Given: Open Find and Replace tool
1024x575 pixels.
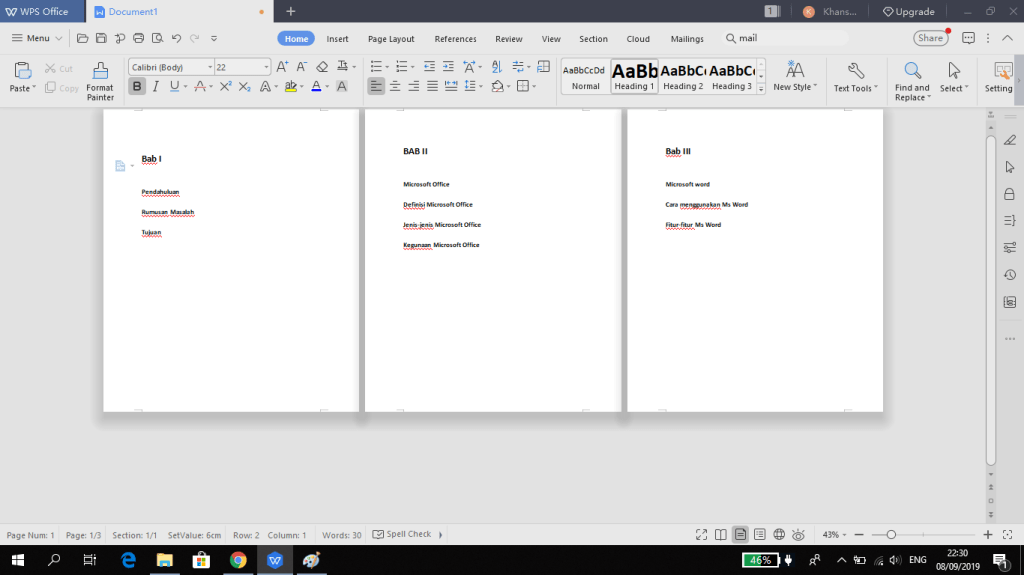Looking at the screenshot, I should coord(912,80).
